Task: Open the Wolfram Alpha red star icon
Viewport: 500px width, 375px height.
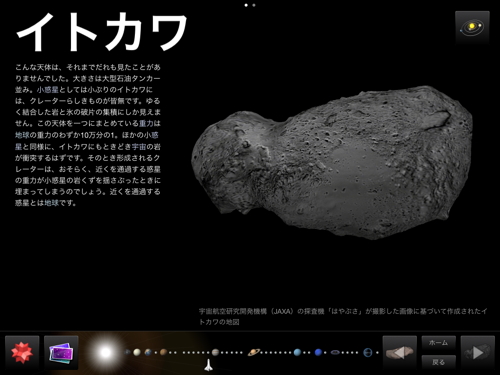Action: [22, 353]
